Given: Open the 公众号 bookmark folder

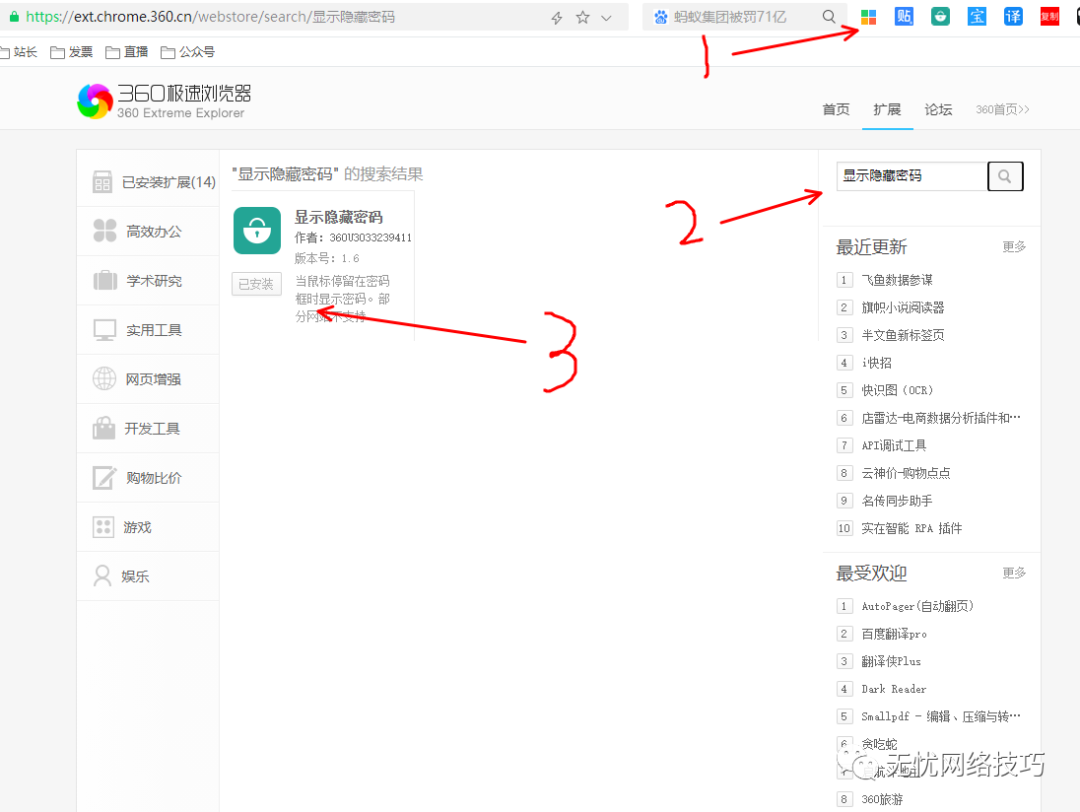Looking at the screenshot, I should click(x=187, y=52).
